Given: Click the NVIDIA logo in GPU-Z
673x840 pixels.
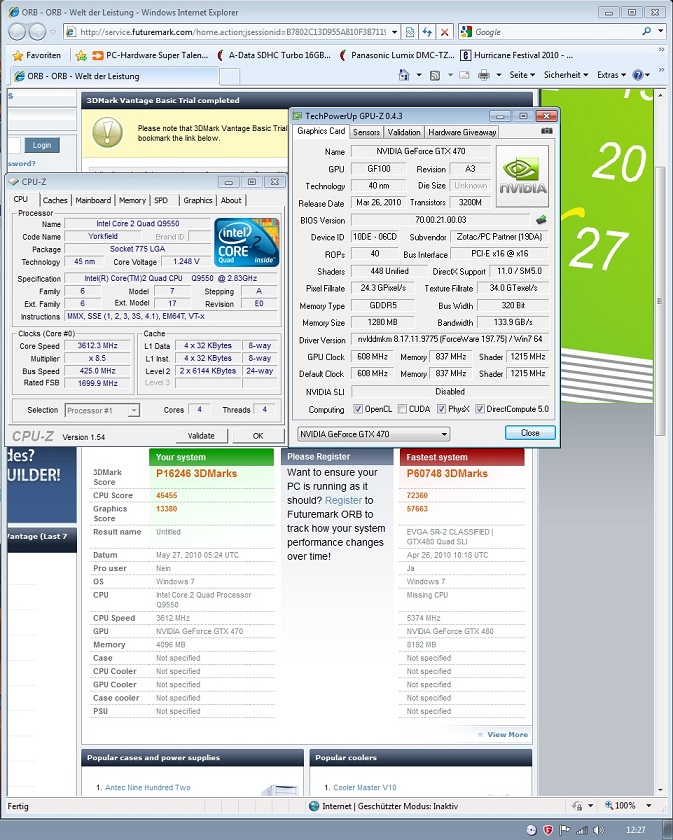Looking at the screenshot, I should [x=522, y=176].
